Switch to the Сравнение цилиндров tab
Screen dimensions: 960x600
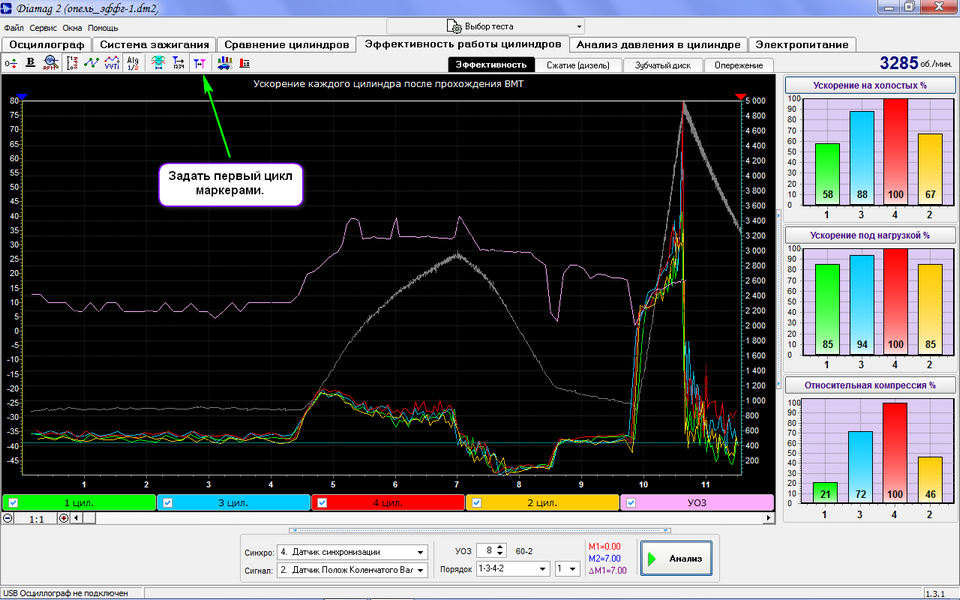(x=287, y=45)
